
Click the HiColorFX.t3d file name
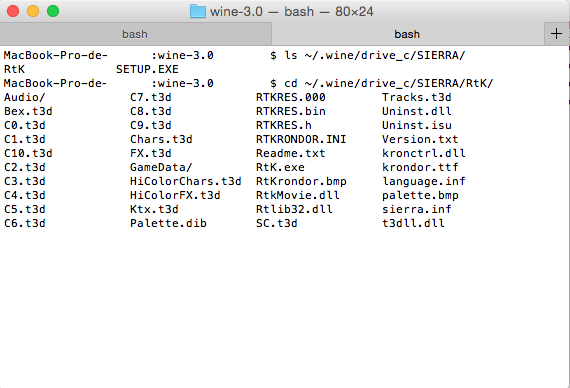[x=175, y=195]
